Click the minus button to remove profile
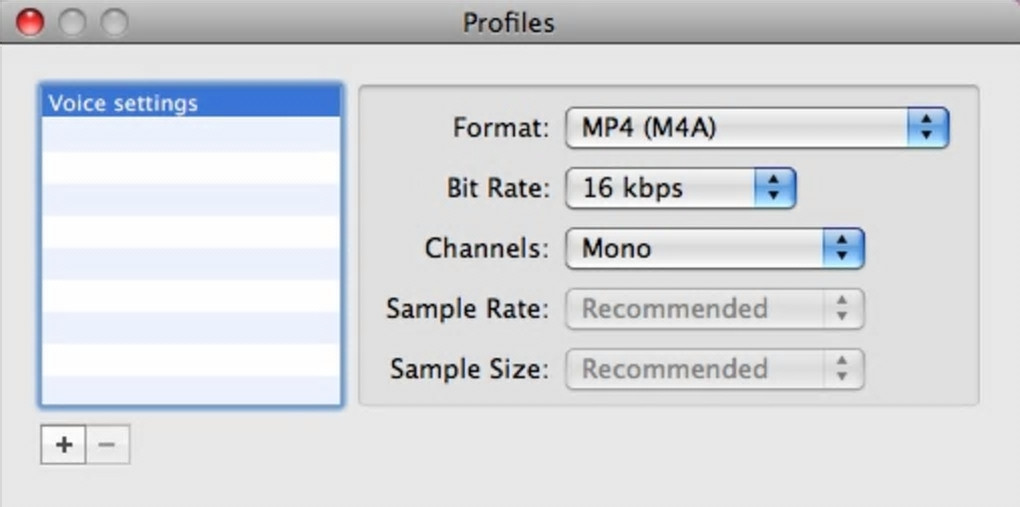This screenshot has height=507, width=1020. pyautogui.click(x=108, y=445)
